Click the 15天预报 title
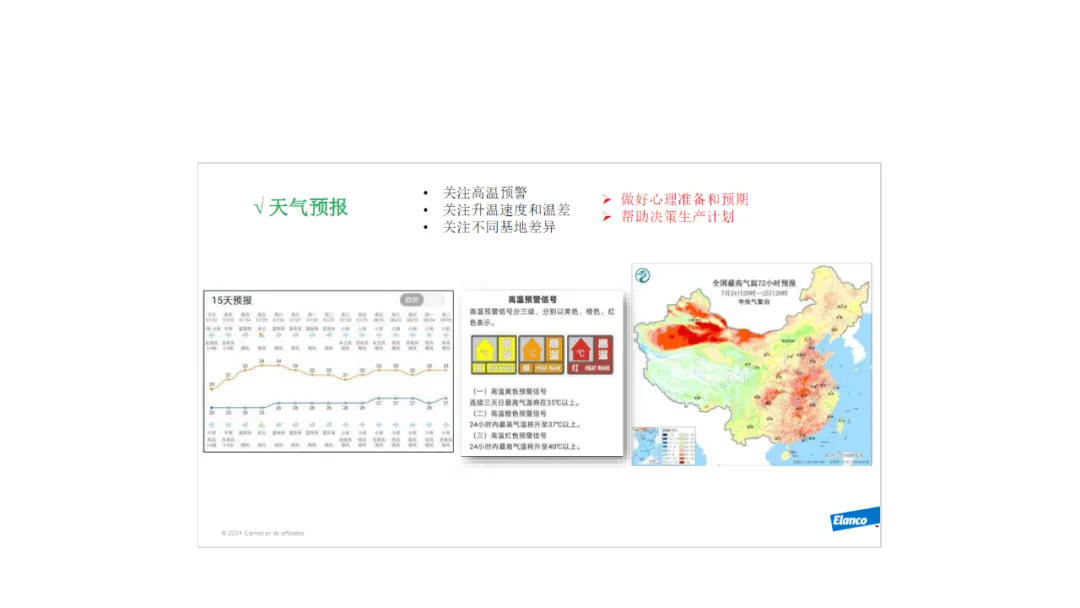The height and width of the screenshot is (608, 1080). point(231,300)
